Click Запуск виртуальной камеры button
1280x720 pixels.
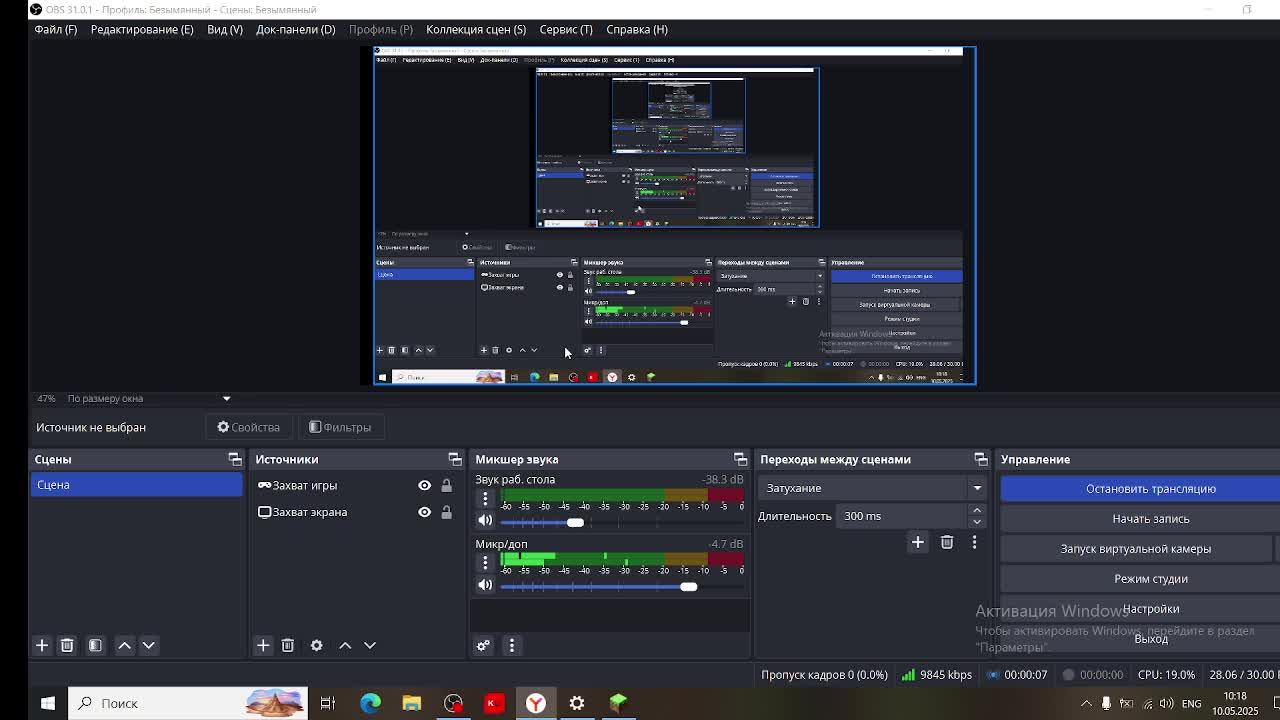click(1136, 548)
